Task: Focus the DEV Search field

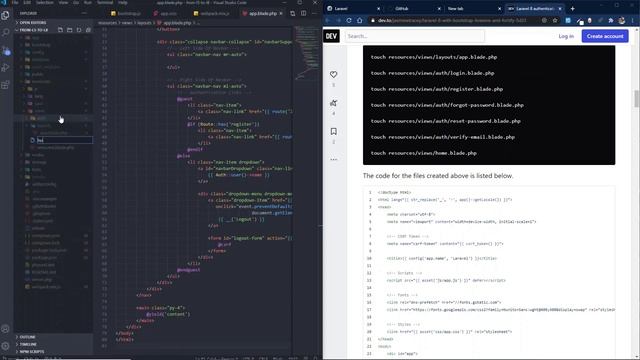Action: point(415,36)
